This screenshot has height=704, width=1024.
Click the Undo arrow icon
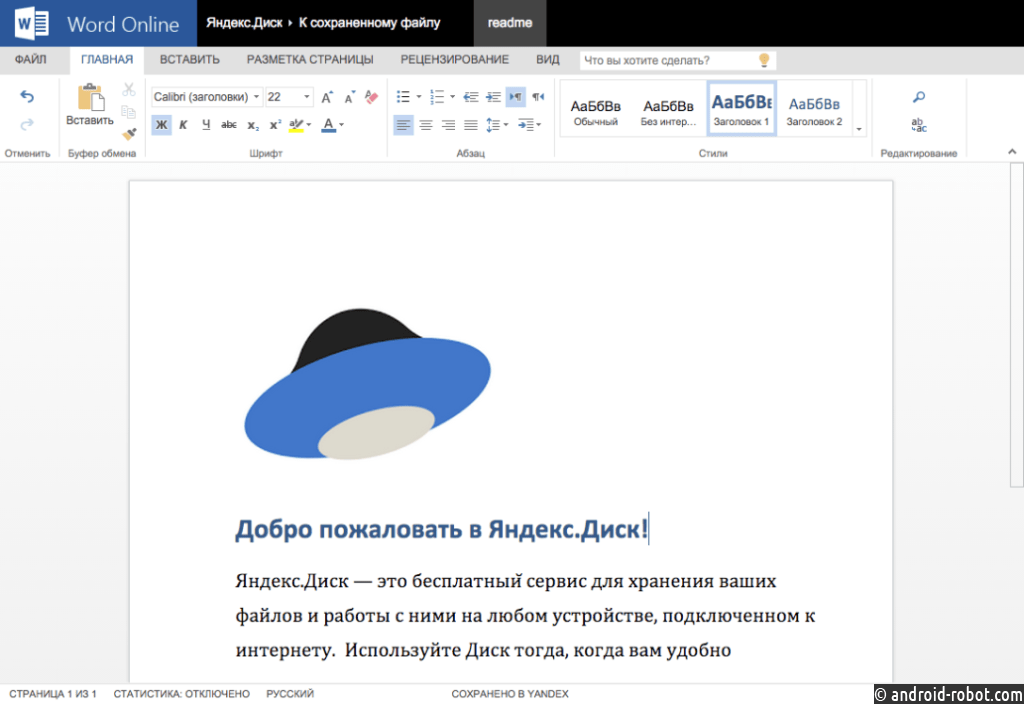[27, 97]
